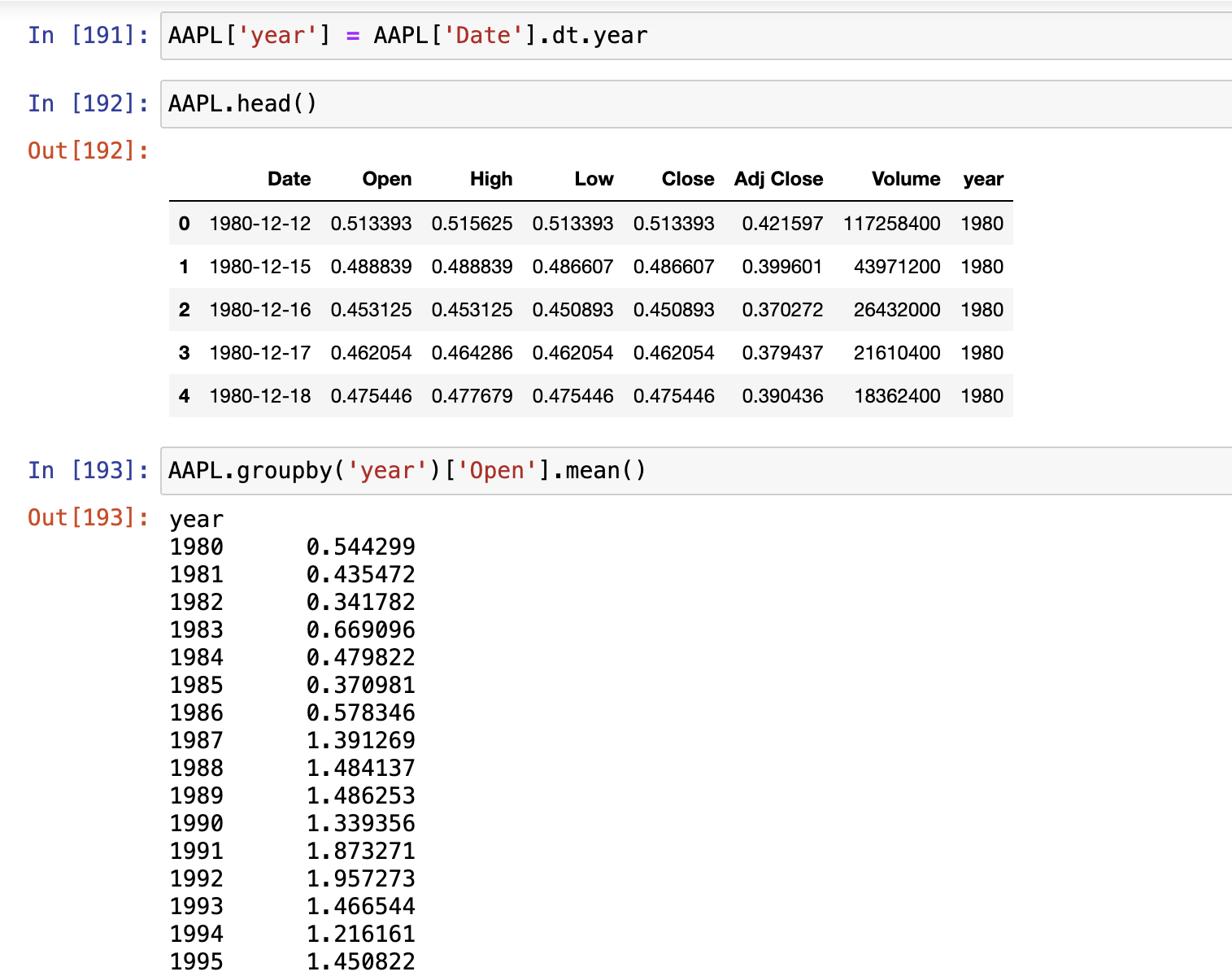The image size is (1232, 976).
Task: Click the High value 0.477679
Action: point(472,396)
